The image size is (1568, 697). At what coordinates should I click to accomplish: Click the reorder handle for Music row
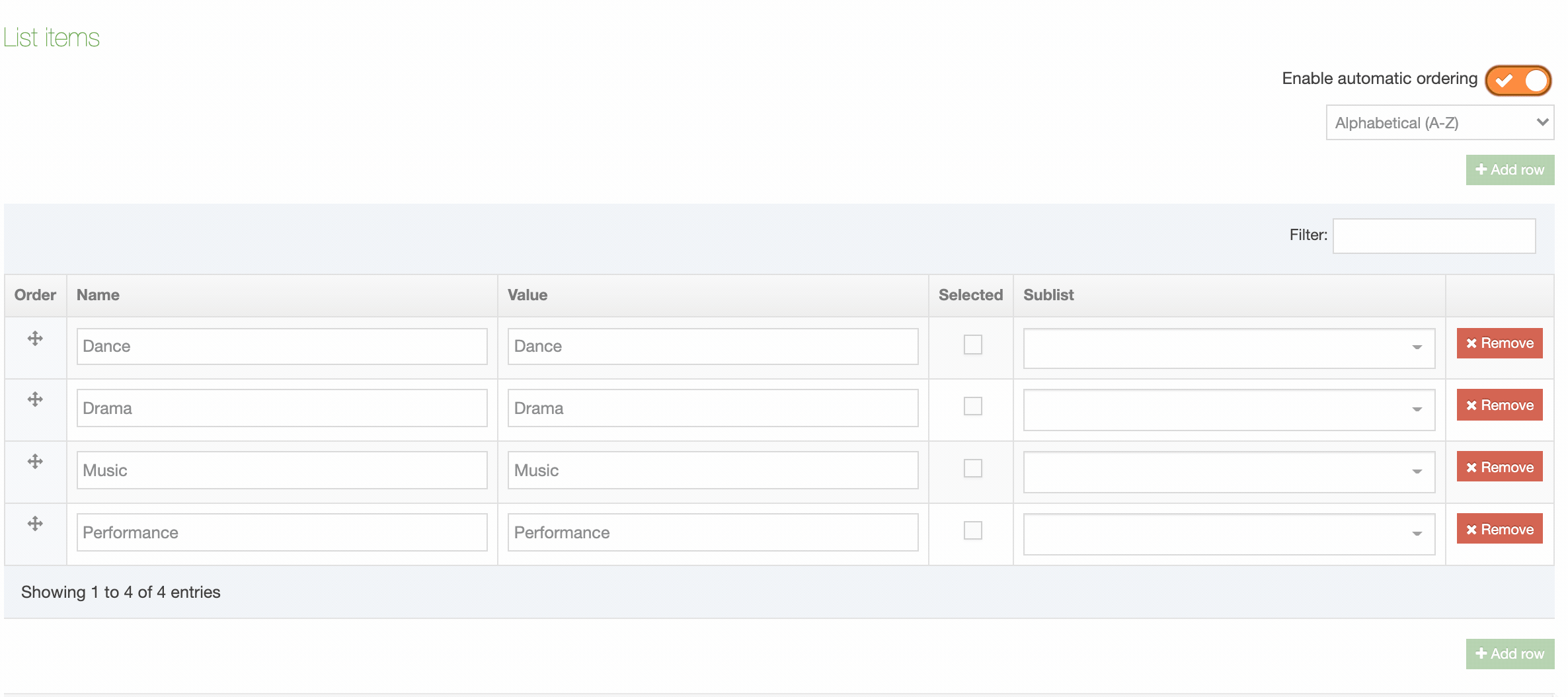click(35, 462)
